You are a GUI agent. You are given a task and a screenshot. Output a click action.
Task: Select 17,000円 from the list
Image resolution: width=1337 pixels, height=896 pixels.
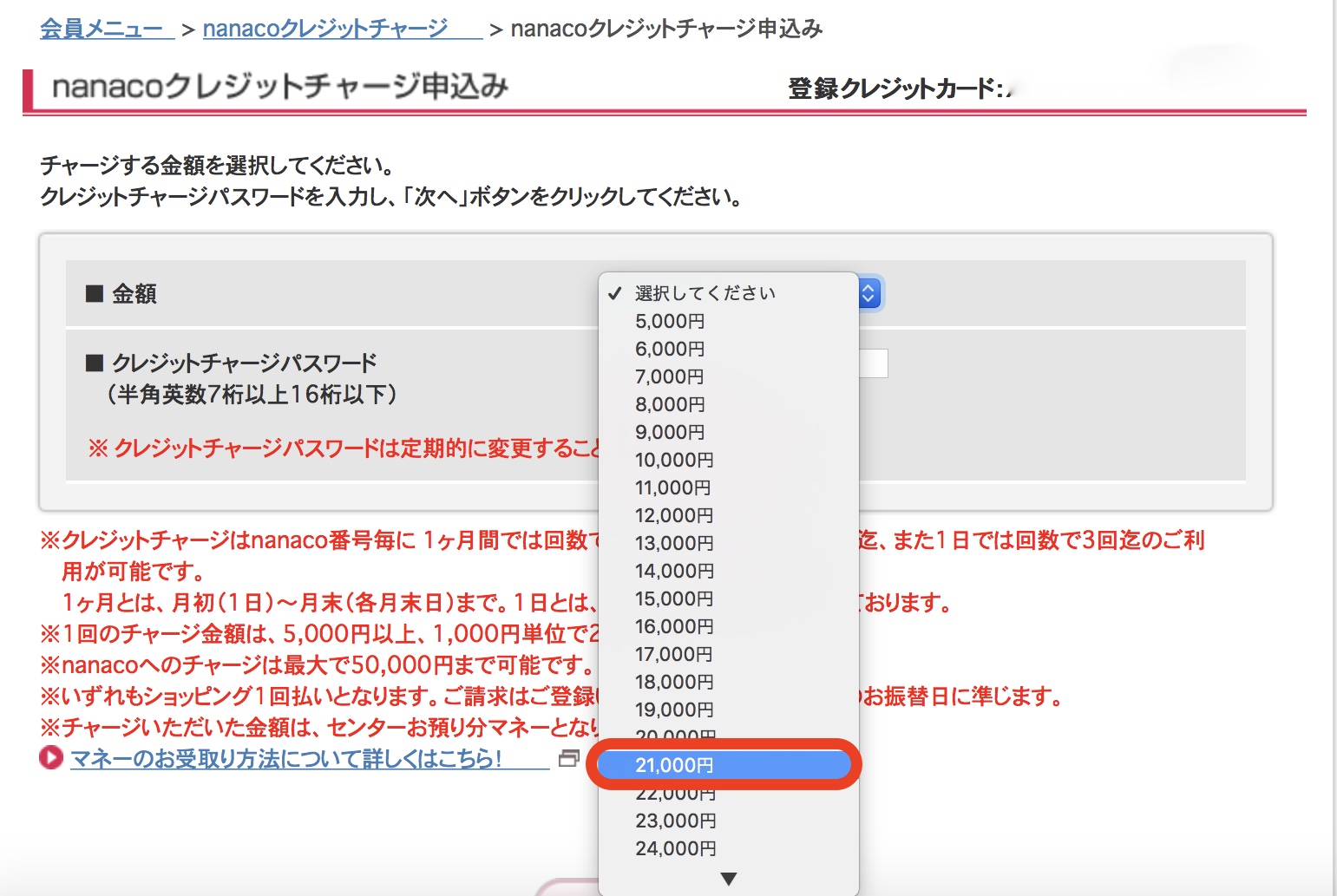(x=674, y=654)
